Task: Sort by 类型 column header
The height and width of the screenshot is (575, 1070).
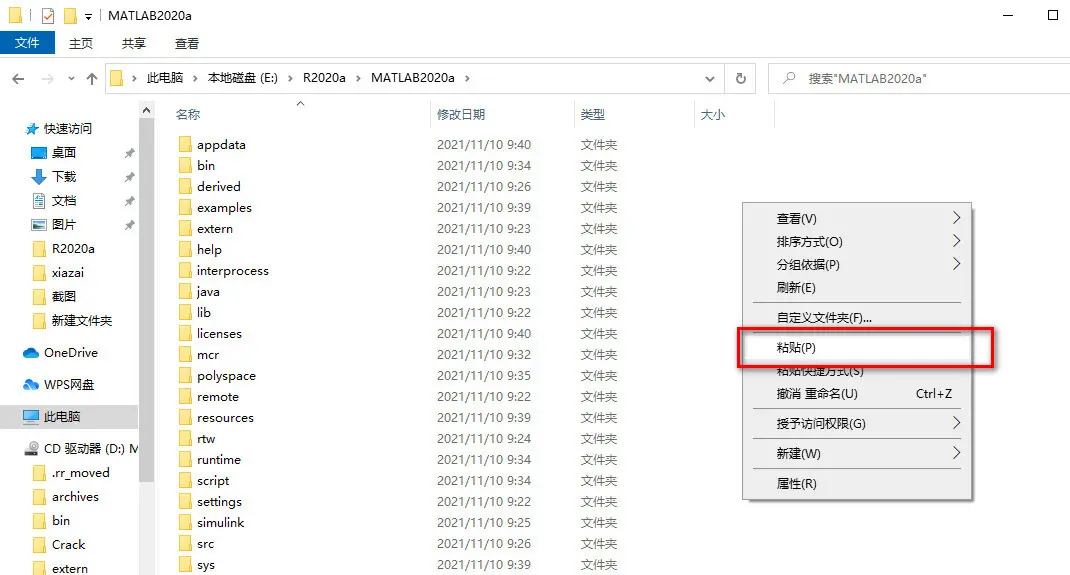Action: [x=592, y=115]
